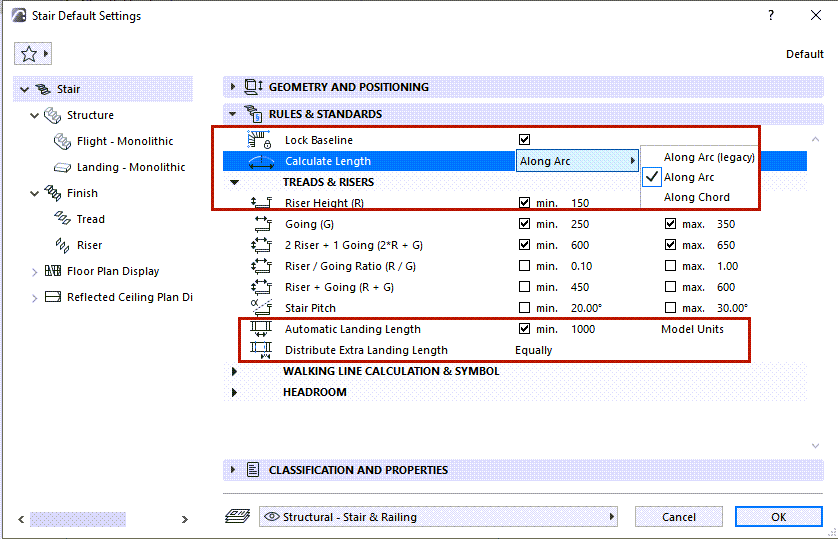Viewport: 838px width, 539px height.
Task: Toggle 2 Riser + 1 Going max. checkbox
Action: 670,245
